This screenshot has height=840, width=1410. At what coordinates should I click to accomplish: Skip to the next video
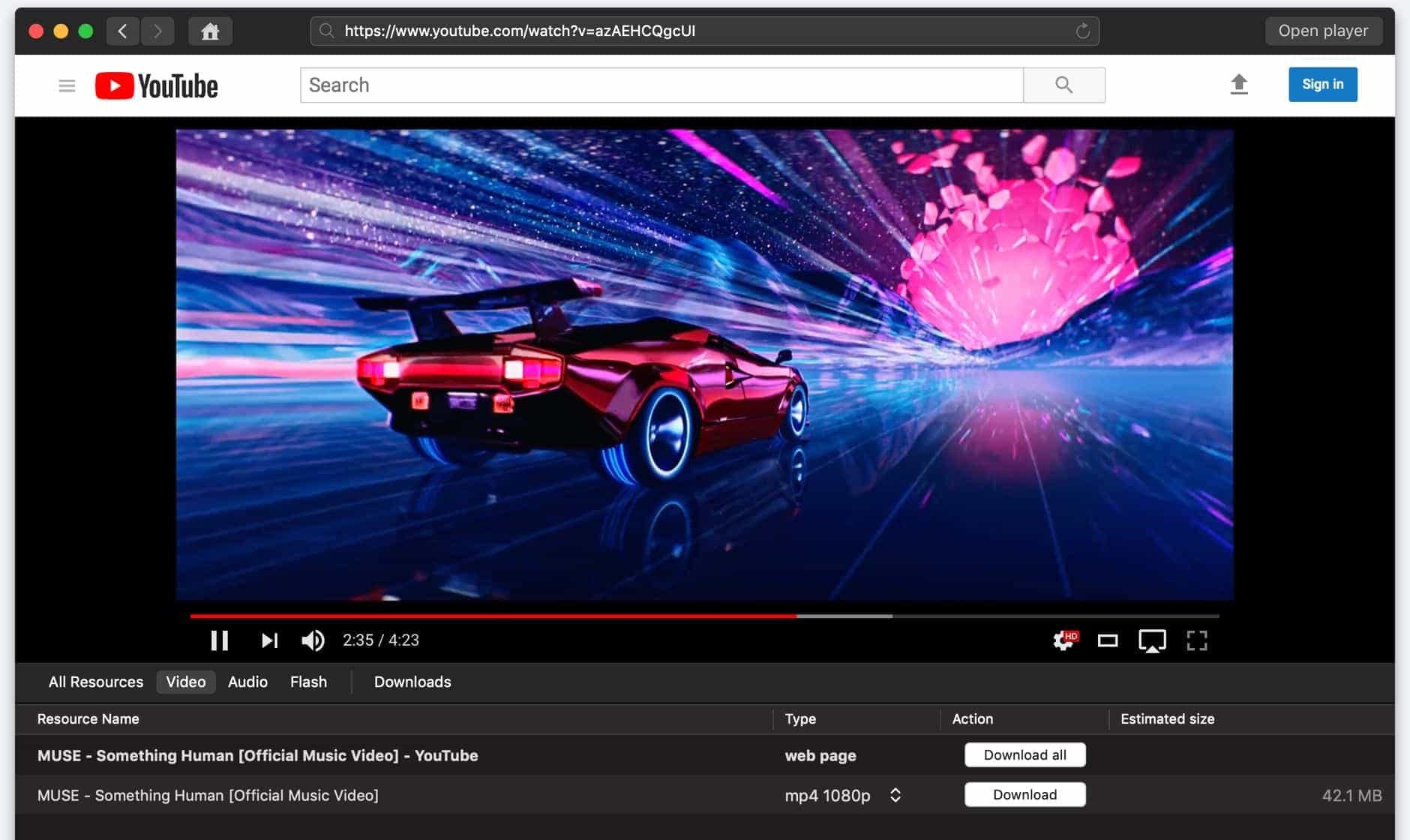click(x=269, y=640)
